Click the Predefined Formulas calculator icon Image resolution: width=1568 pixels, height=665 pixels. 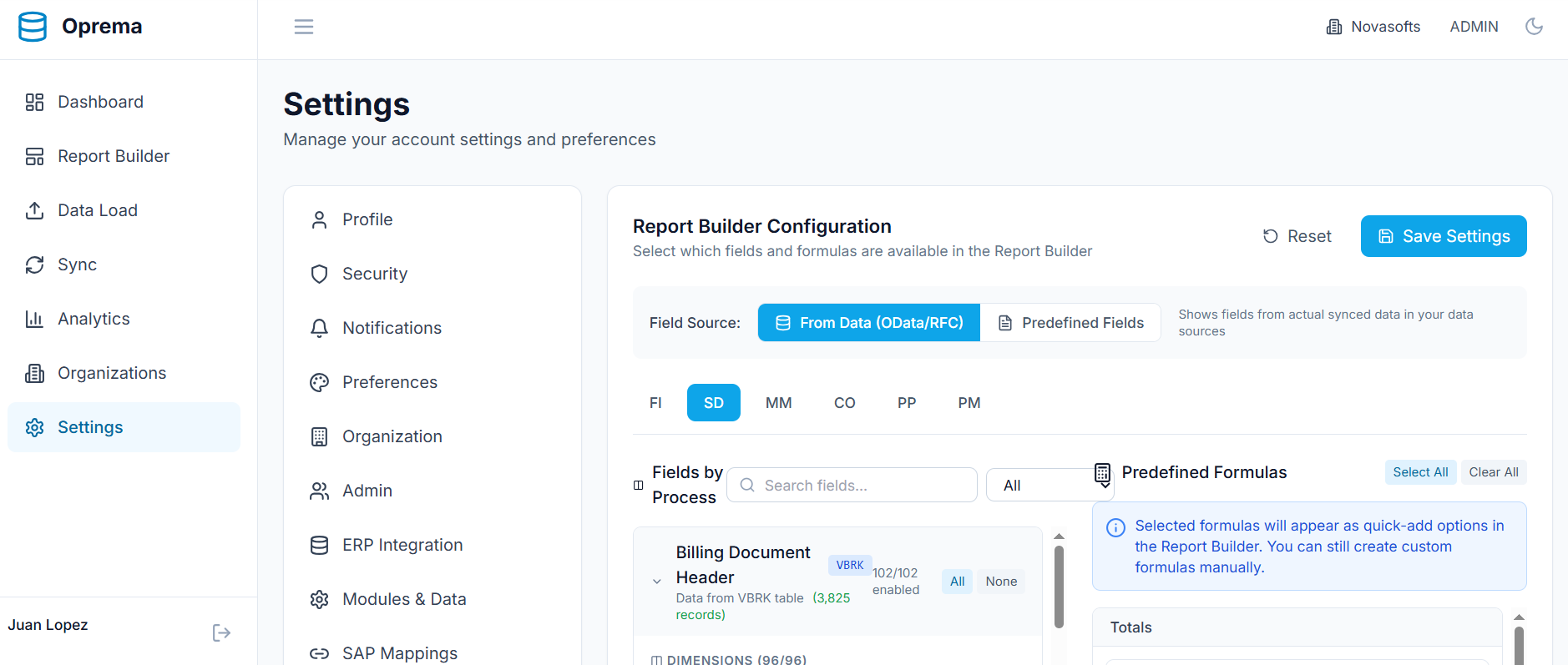pyautogui.click(x=1102, y=474)
